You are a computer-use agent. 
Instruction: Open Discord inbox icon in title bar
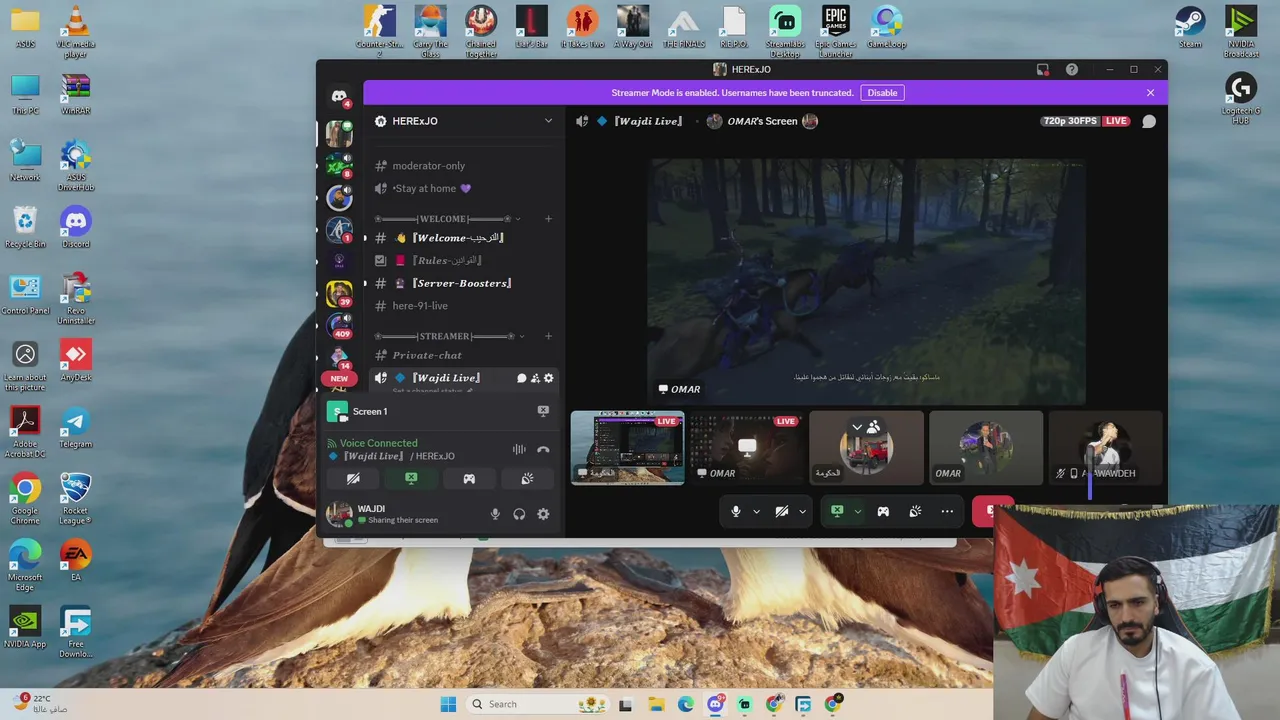[1043, 69]
